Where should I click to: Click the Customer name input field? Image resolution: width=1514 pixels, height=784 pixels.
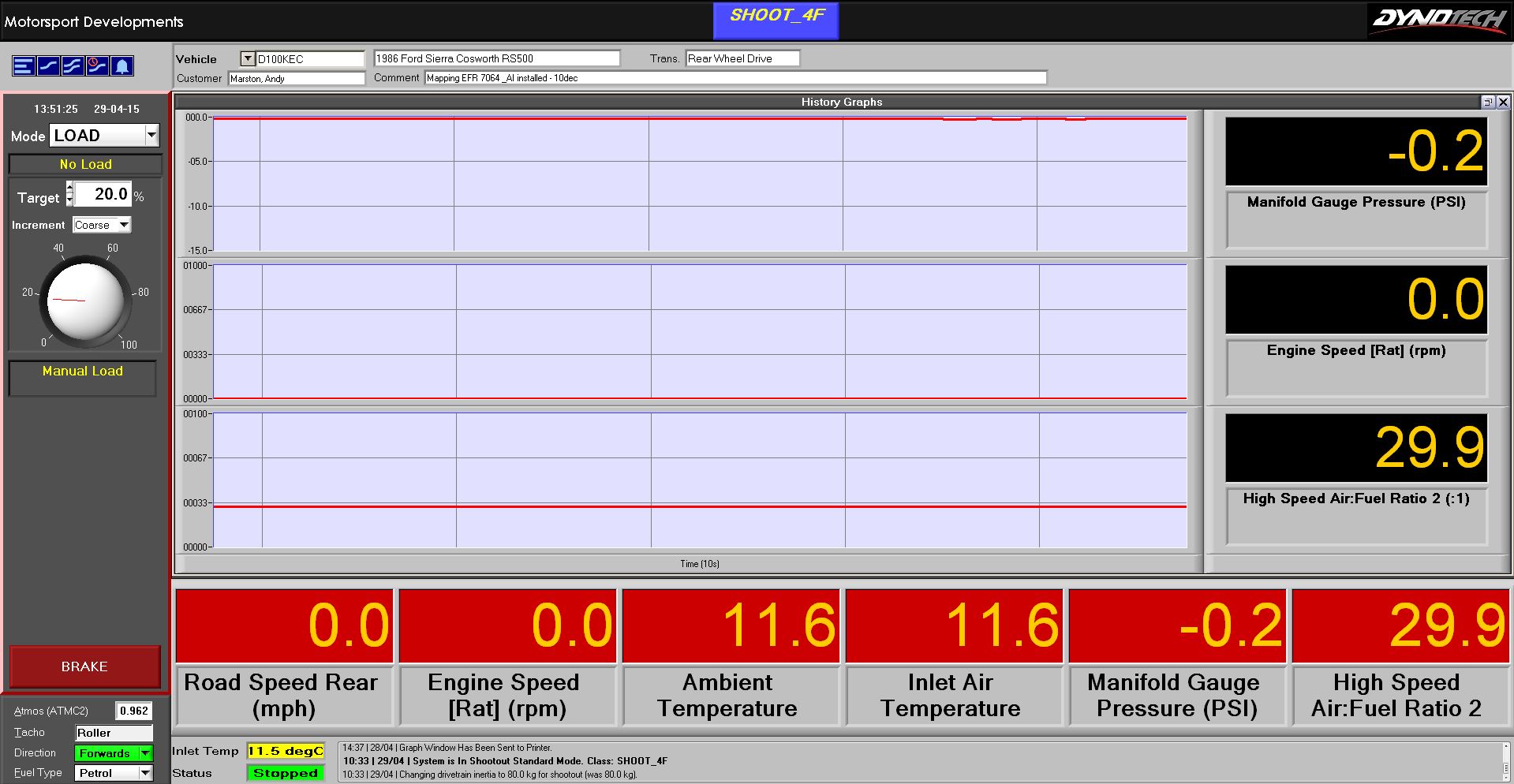(x=297, y=79)
